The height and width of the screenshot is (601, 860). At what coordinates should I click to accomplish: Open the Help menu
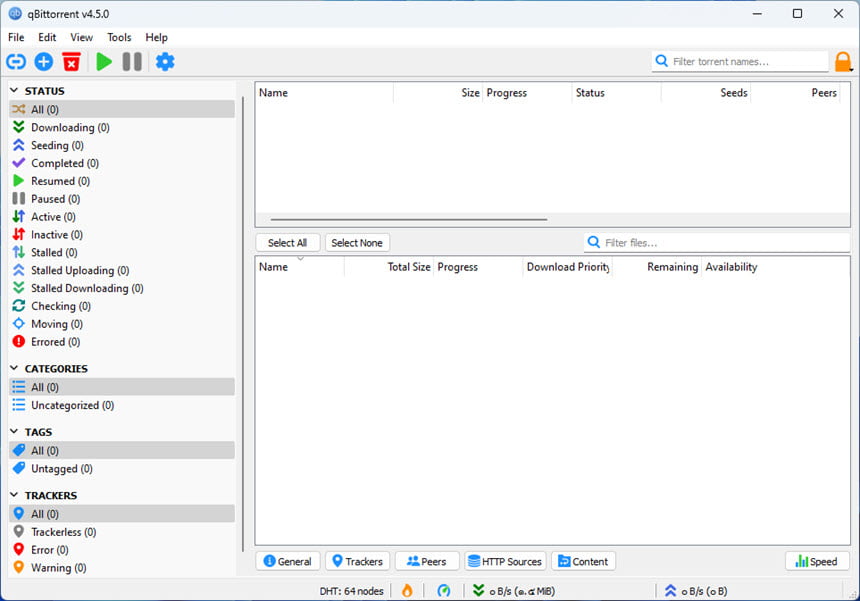[x=156, y=37]
